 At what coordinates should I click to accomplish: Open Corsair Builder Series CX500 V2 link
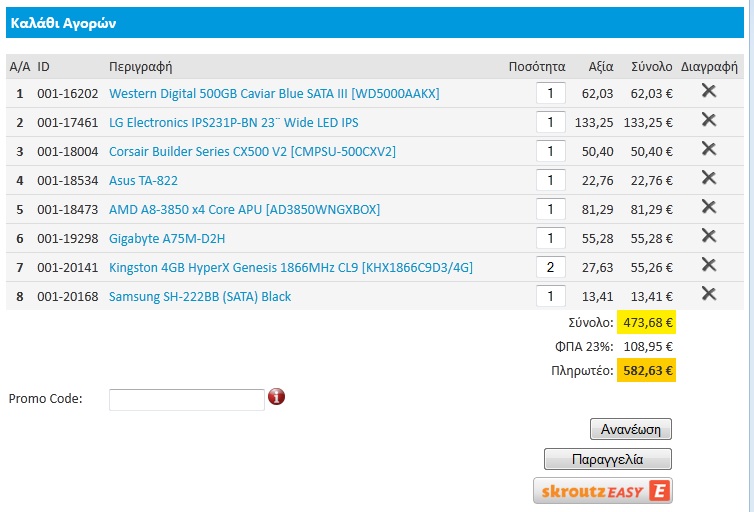[252, 151]
